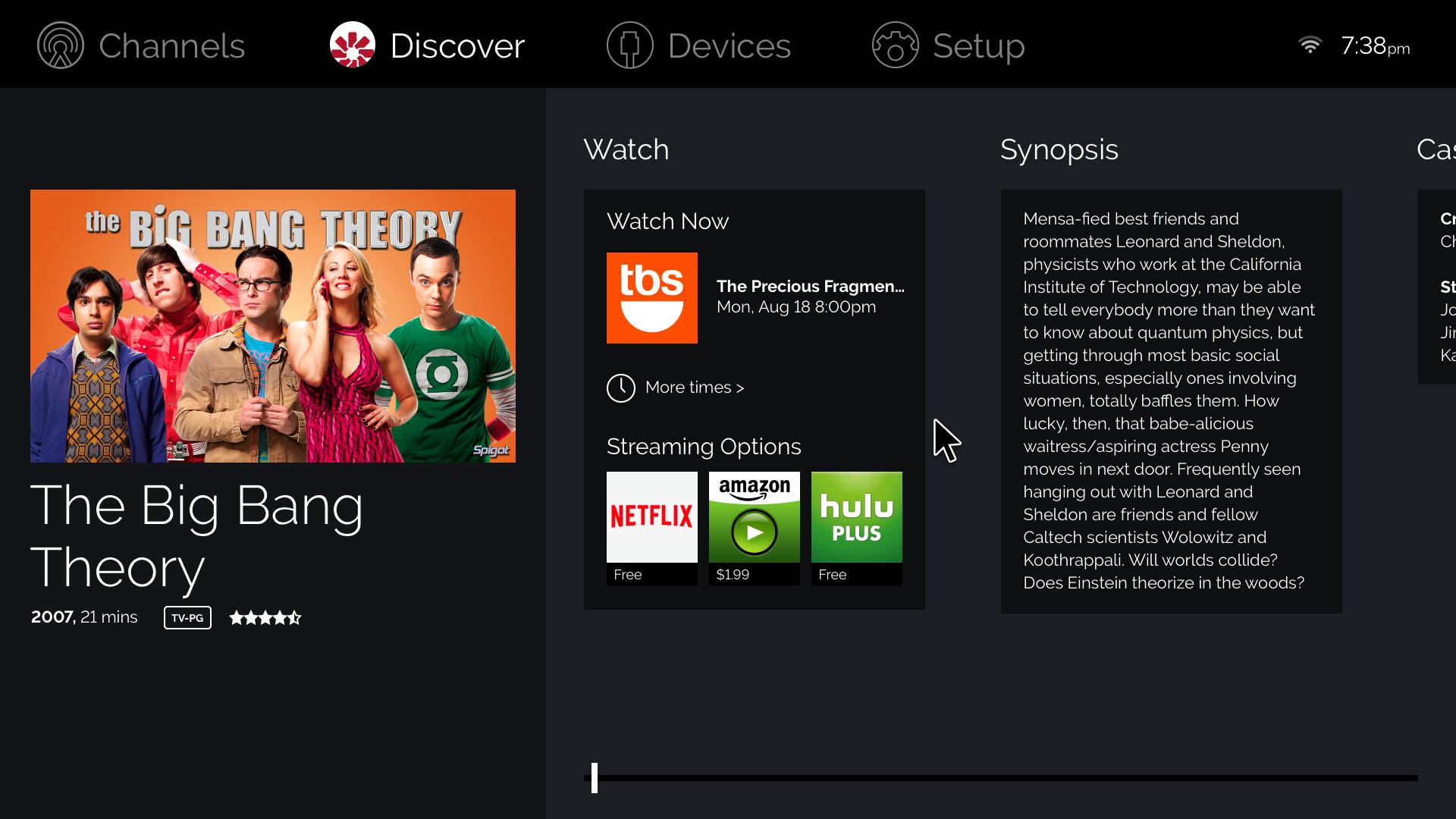Open the Amazon $1.99 streaming option

755,528
